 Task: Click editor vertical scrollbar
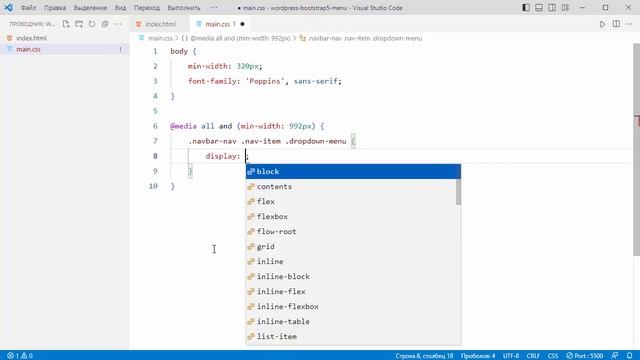coord(636,150)
